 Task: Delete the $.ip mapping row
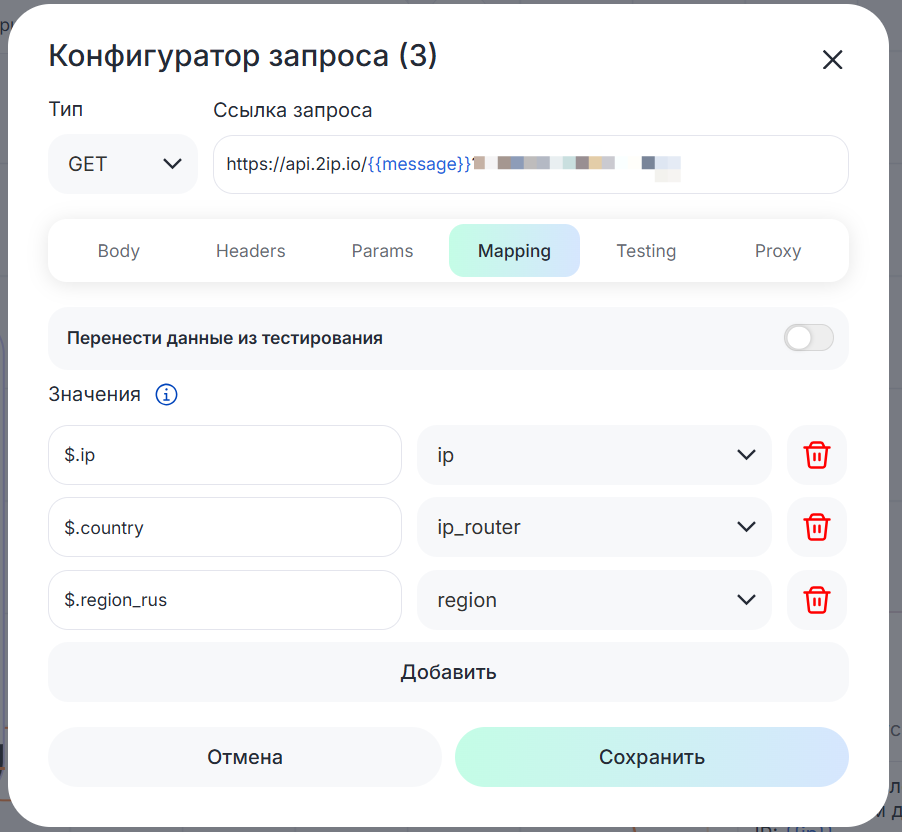816,455
